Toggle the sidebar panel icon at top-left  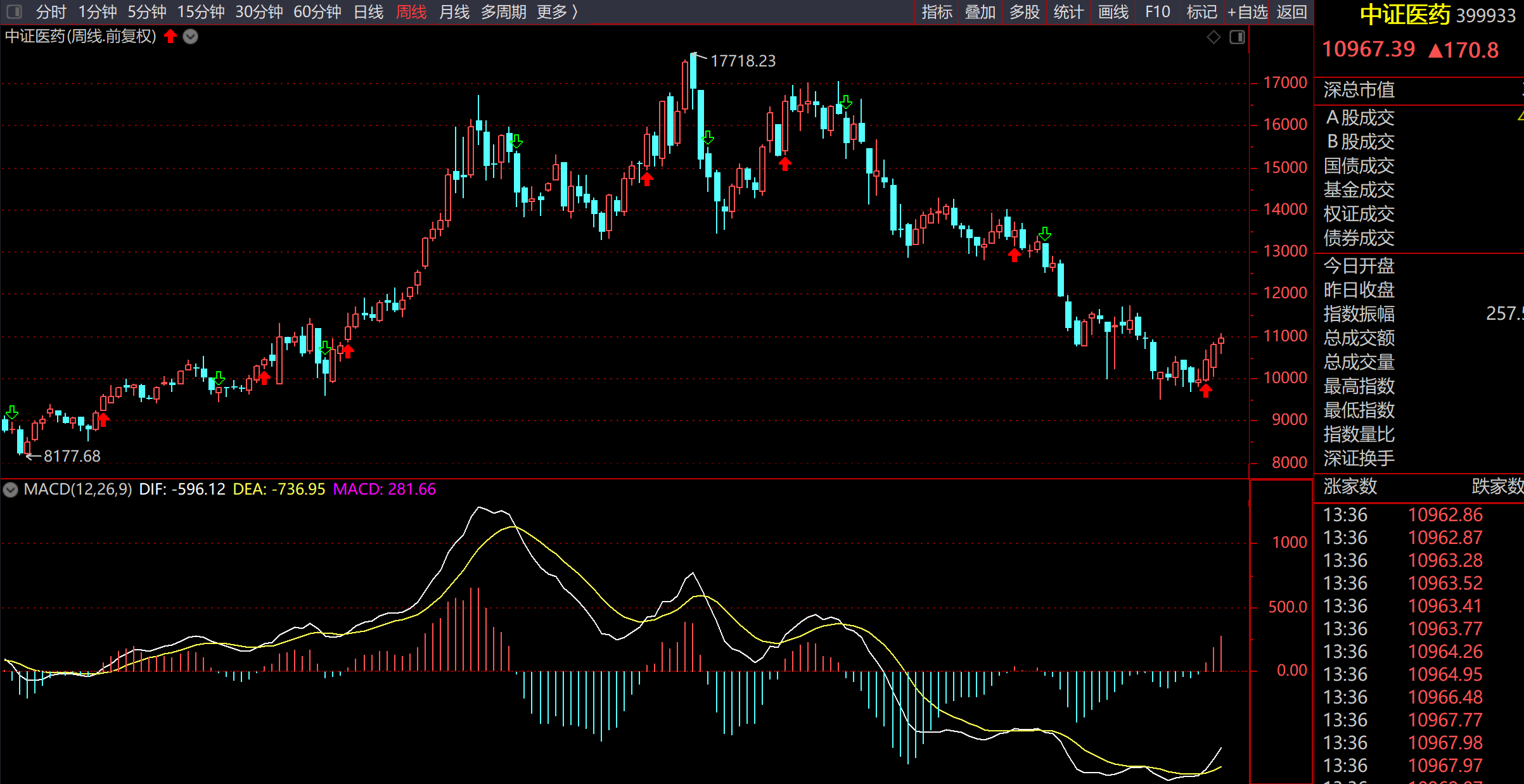click(x=14, y=11)
